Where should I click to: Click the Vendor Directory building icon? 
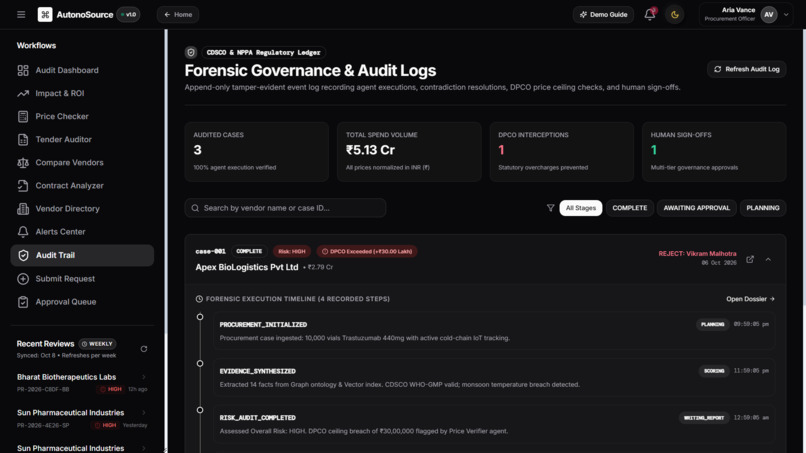[23, 209]
